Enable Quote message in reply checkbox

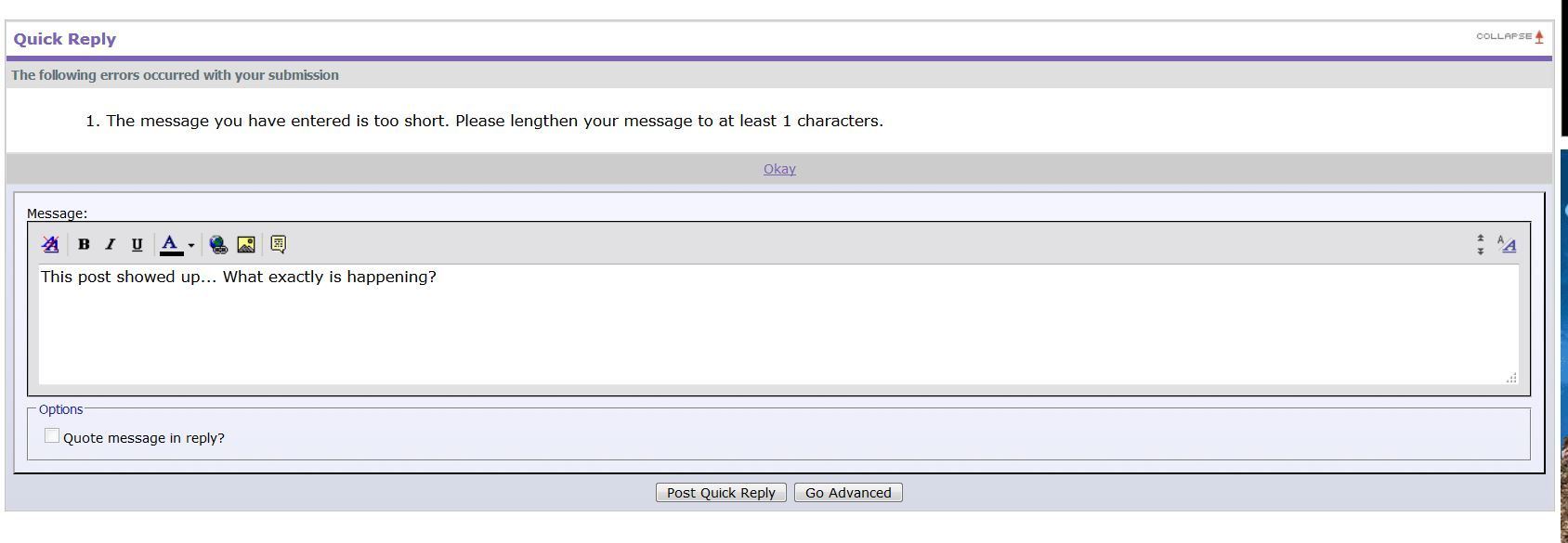pyautogui.click(x=52, y=436)
